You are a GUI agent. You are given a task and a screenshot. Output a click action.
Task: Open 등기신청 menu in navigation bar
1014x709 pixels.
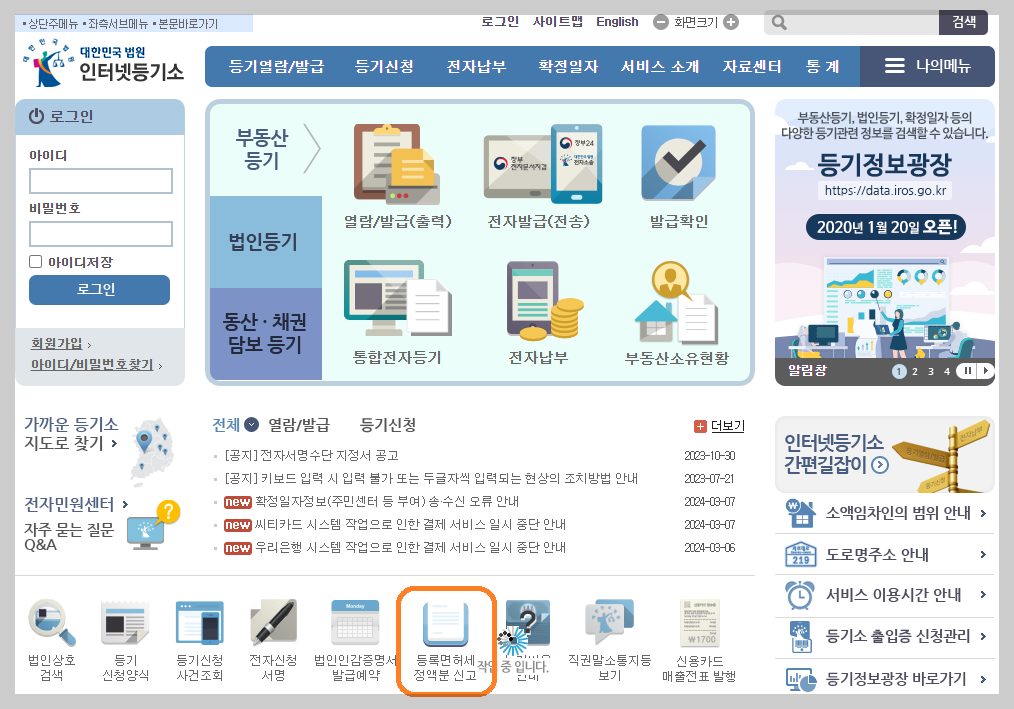tap(384, 66)
